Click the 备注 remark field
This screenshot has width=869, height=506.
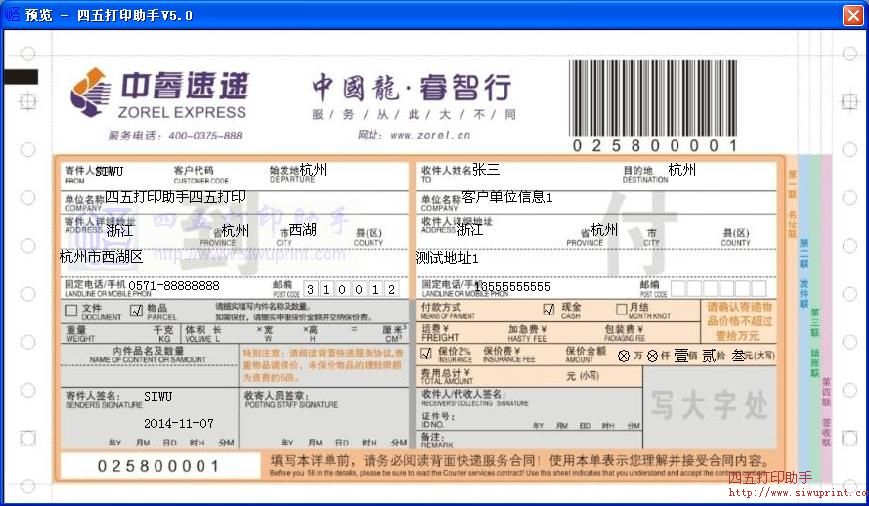pos(529,440)
